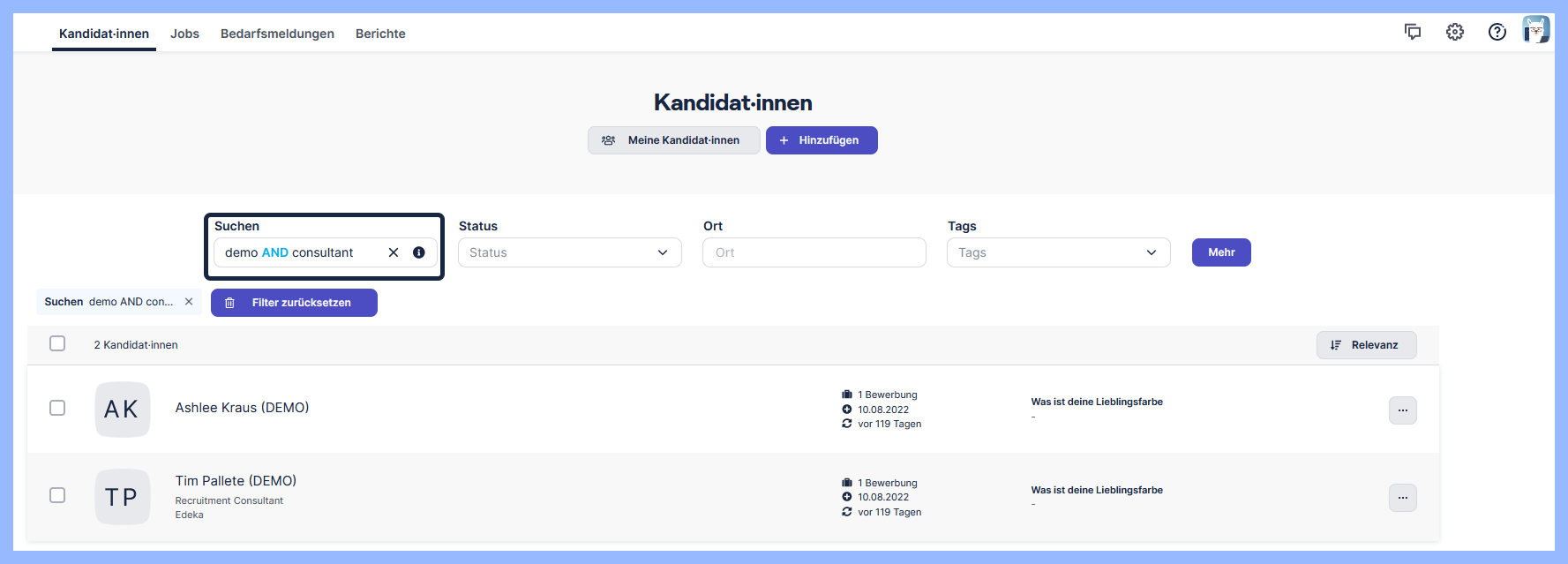This screenshot has height=564, width=1568.
Task: Switch to the Berichte tab
Action: 380,34
